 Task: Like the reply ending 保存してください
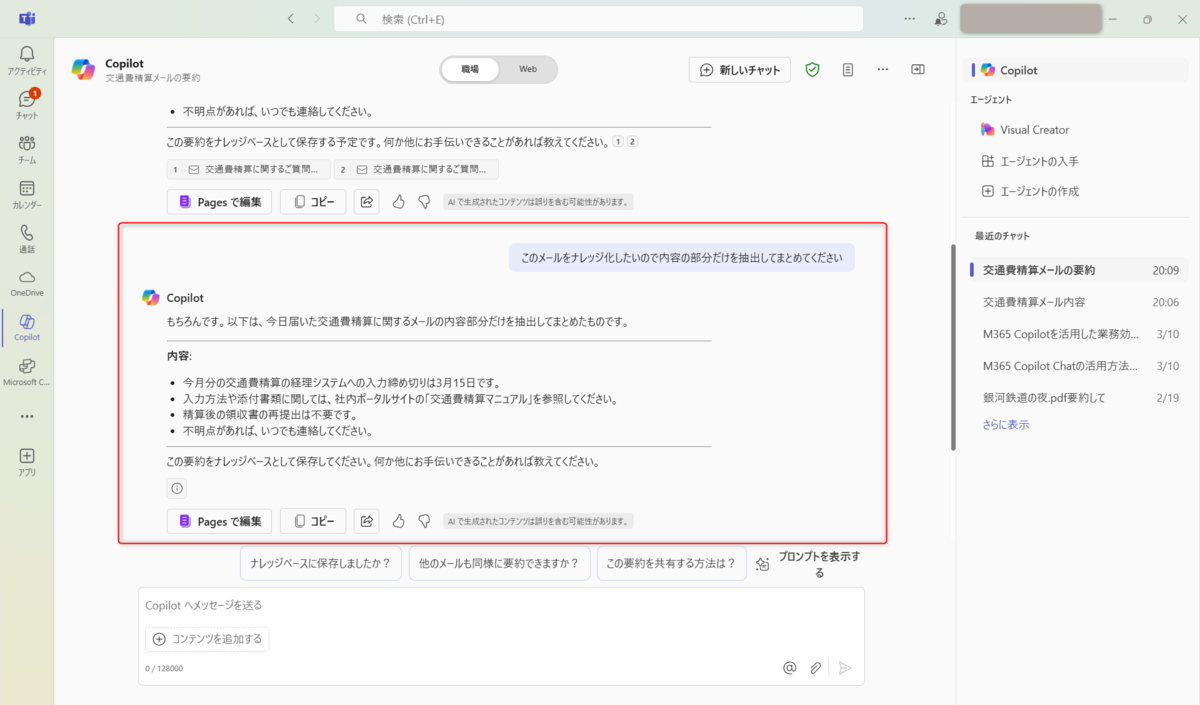click(x=398, y=521)
